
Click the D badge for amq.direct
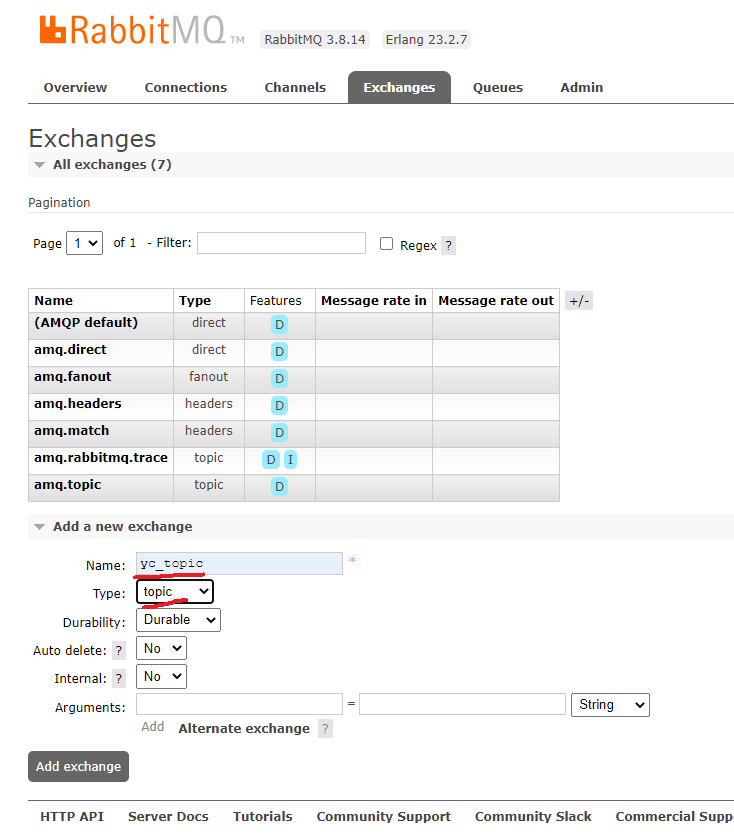pyautogui.click(x=279, y=352)
